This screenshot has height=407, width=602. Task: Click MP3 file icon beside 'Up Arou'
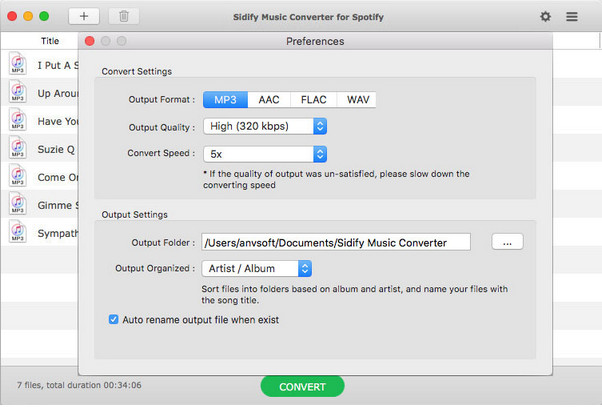coord(18,92)
